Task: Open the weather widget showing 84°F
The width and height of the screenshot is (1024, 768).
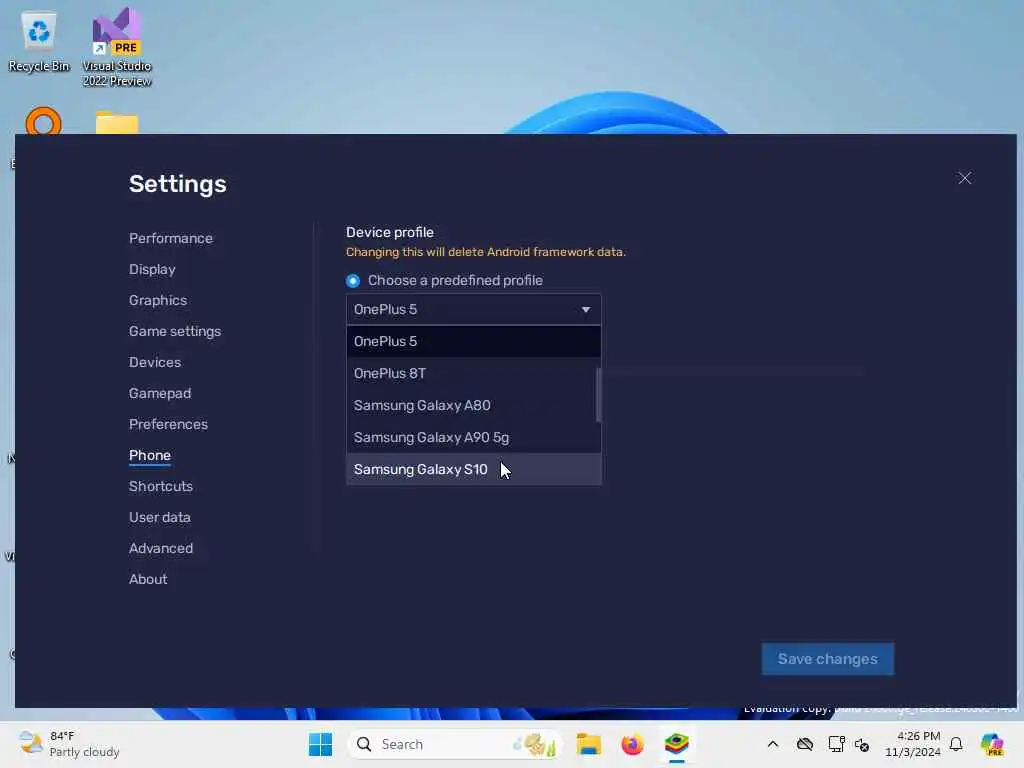Action: point(69,744)
